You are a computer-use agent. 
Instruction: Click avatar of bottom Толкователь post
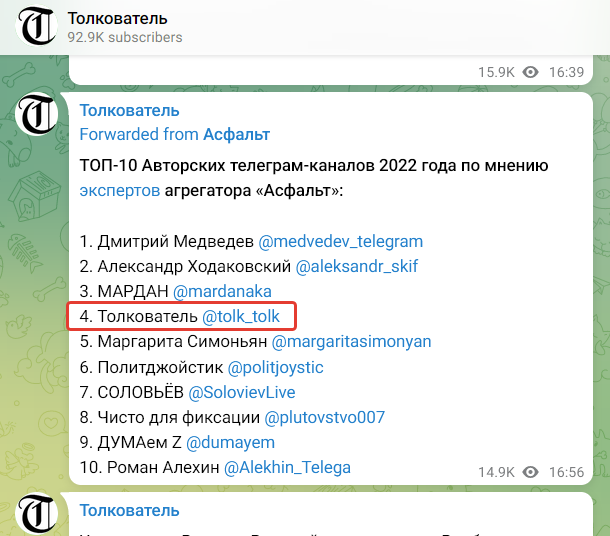click(x=36, y=513)
